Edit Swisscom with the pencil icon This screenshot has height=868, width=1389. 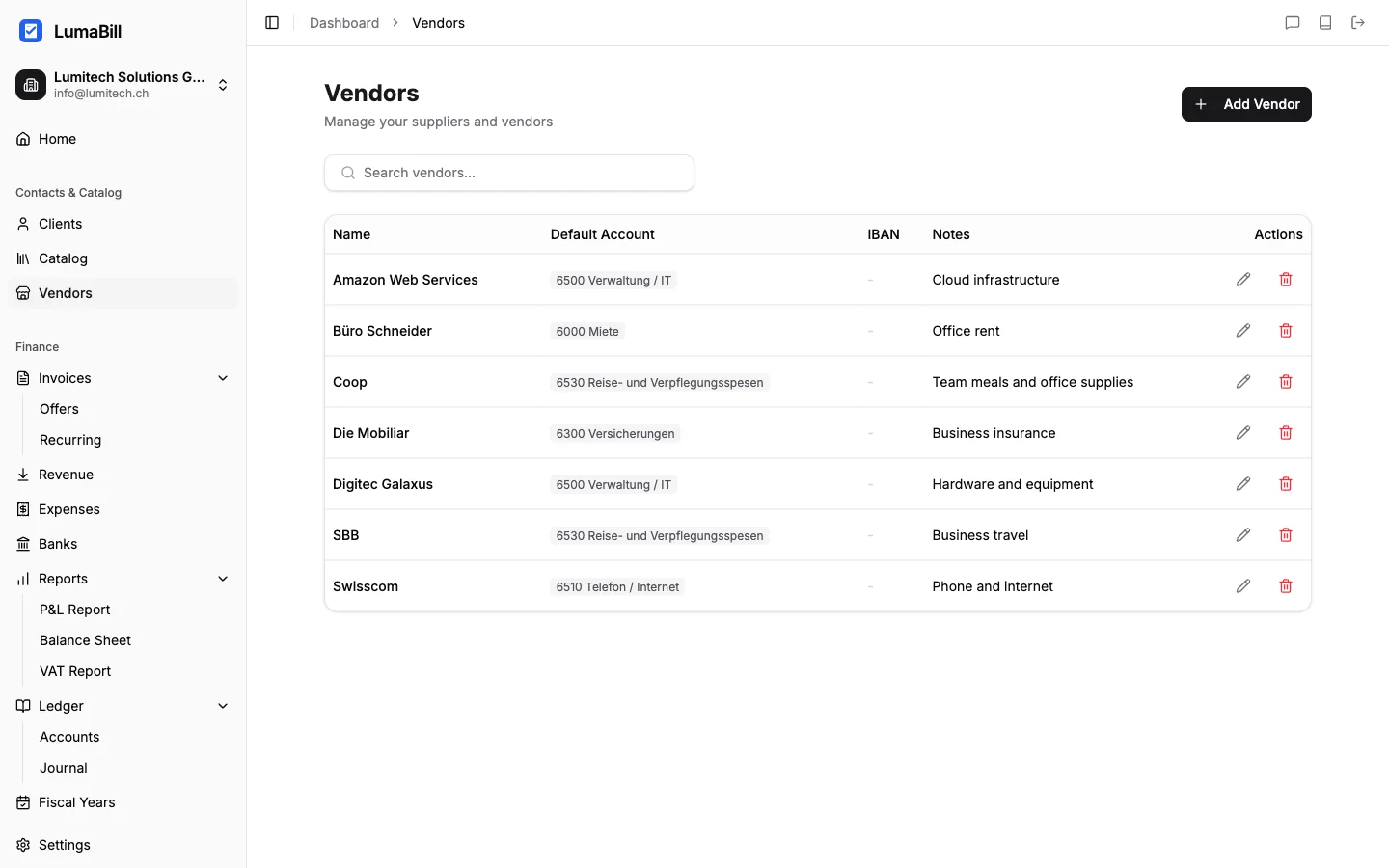tap(1242, 585)
